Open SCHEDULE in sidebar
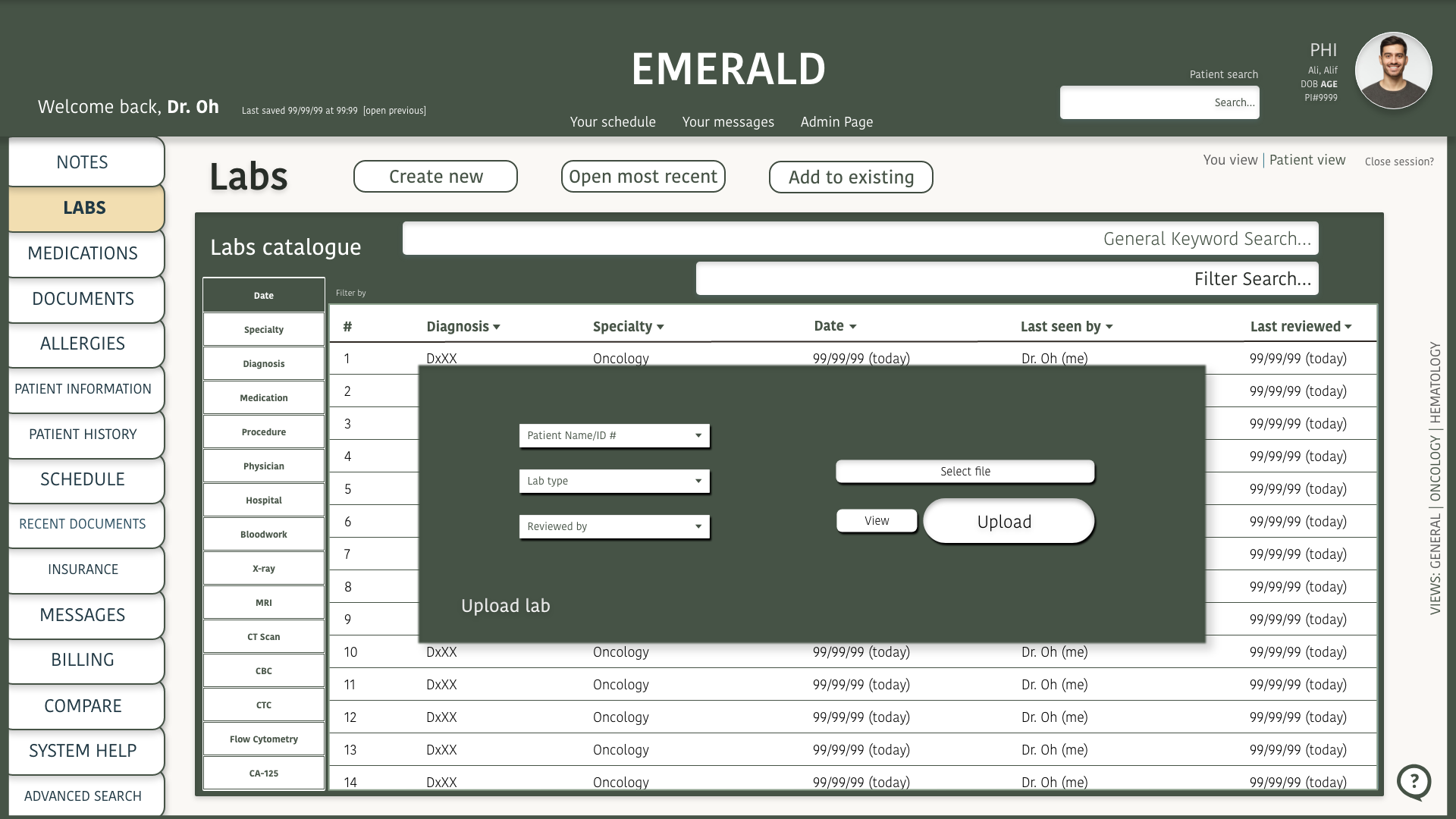This screenshot has height=819, width=1456. [x=86, y=479]
